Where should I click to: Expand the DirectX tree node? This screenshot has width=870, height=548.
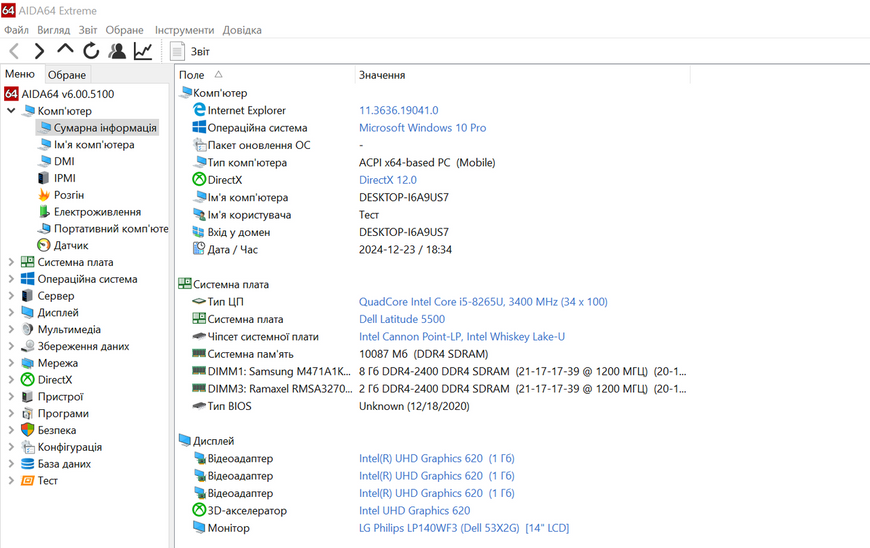click(x=11, y=380)
